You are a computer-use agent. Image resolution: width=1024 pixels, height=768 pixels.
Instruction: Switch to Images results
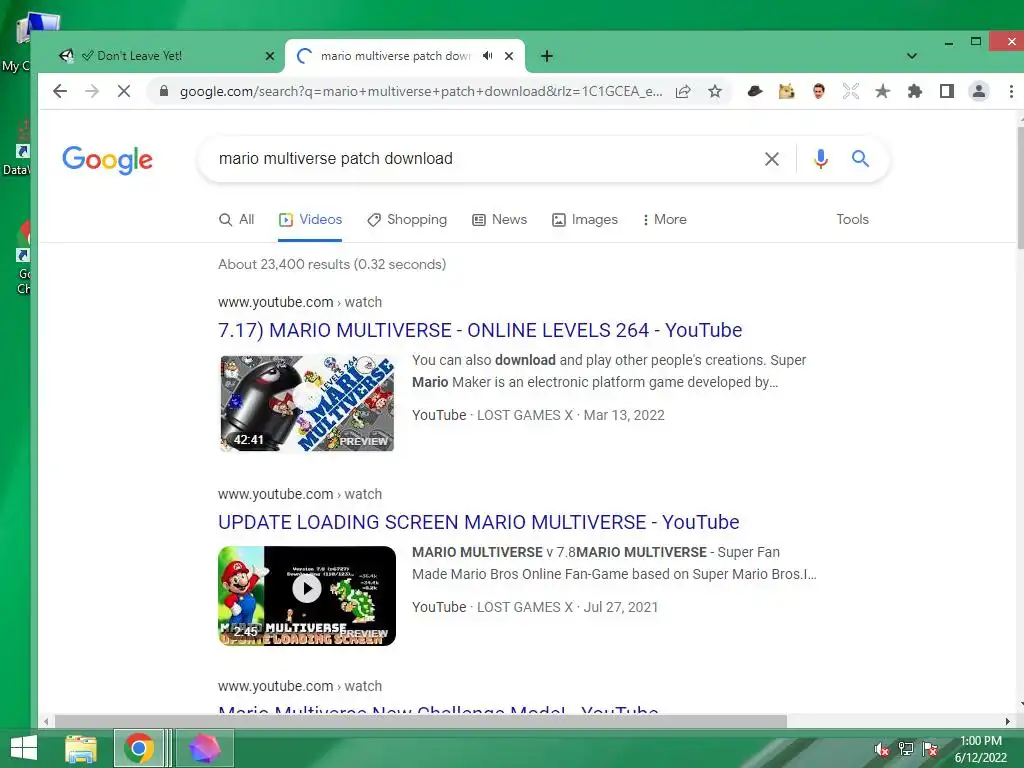pyautogui.click(x=585, y=220)
